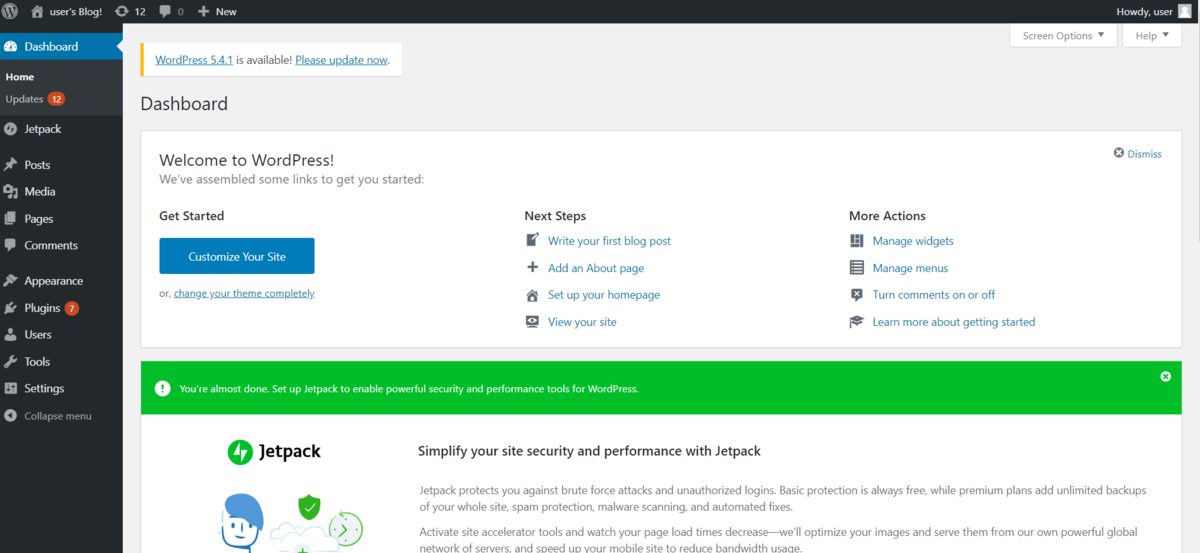Image resolution: width=1200 pixels, height=553 pixels.
Task: Click the Appearance brush icon
Action: pyautogui.click(x=11, y=281)
